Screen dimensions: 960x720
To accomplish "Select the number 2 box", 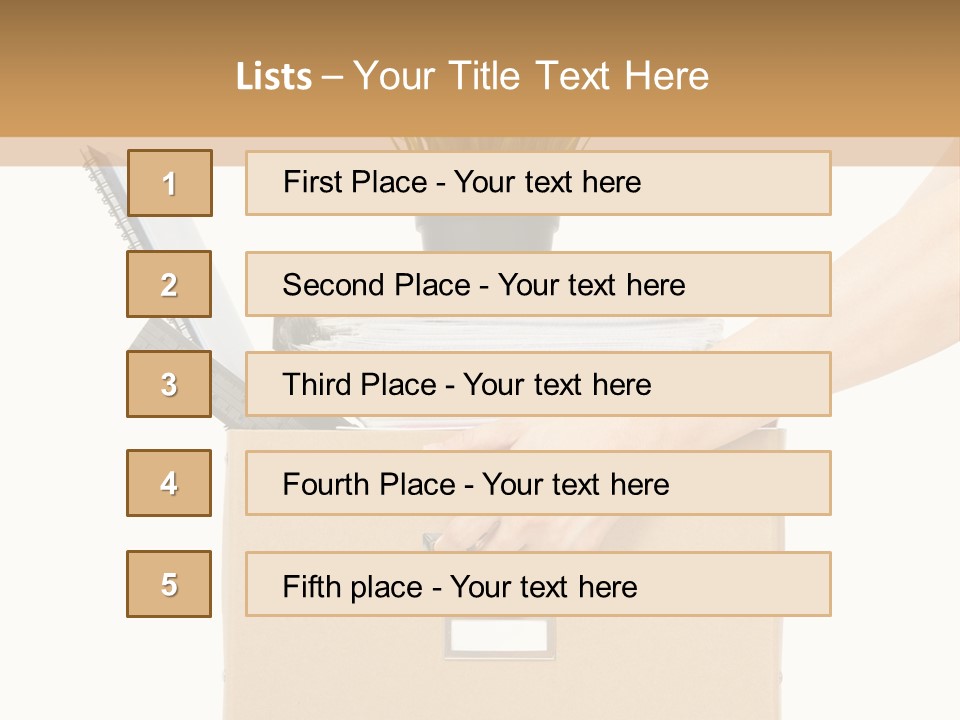I will (169, 284).
